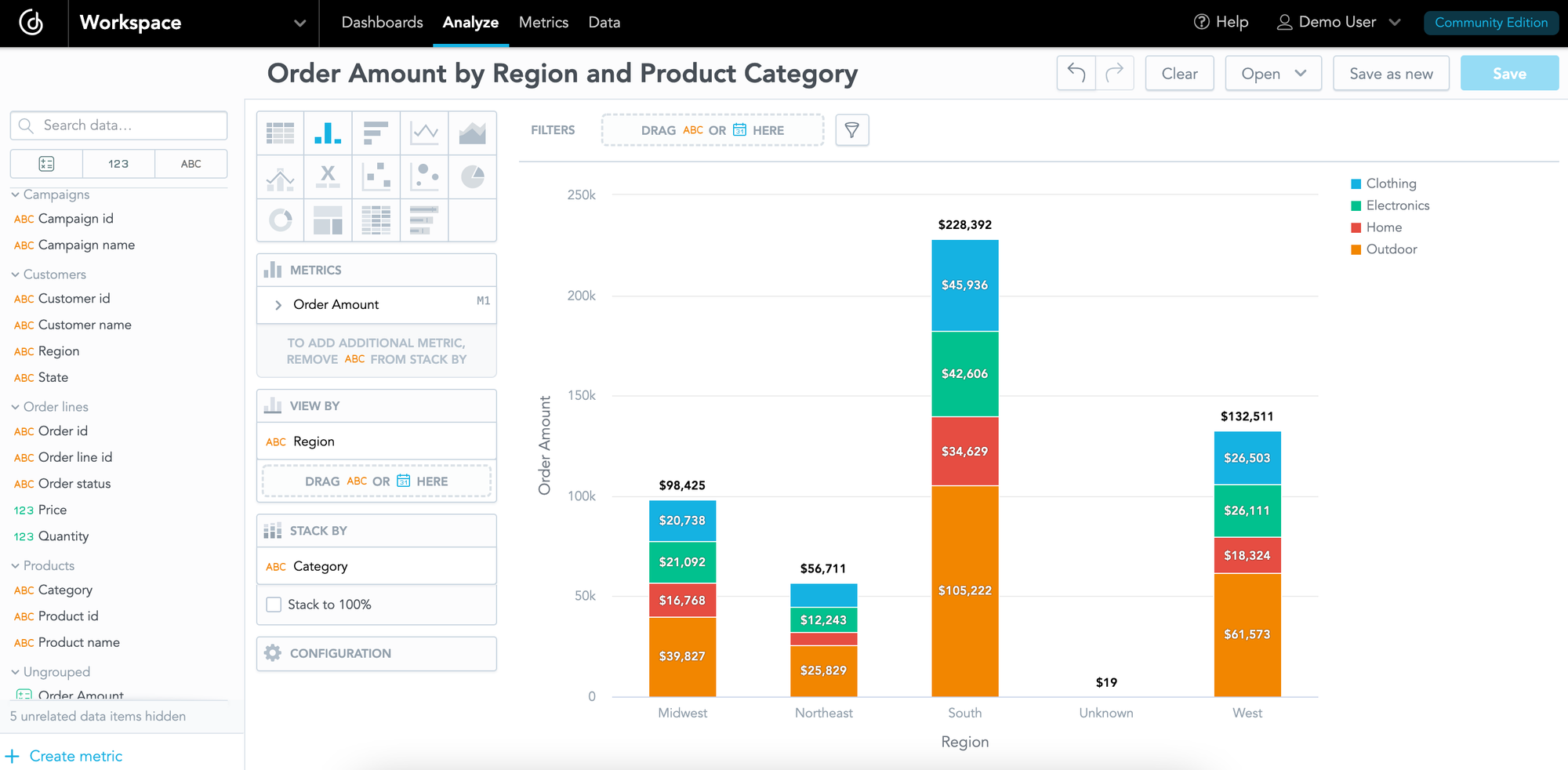Select the bubble chart type
Image resolution: width=1568 pixels, height=770 pixels.
point(424,176)
